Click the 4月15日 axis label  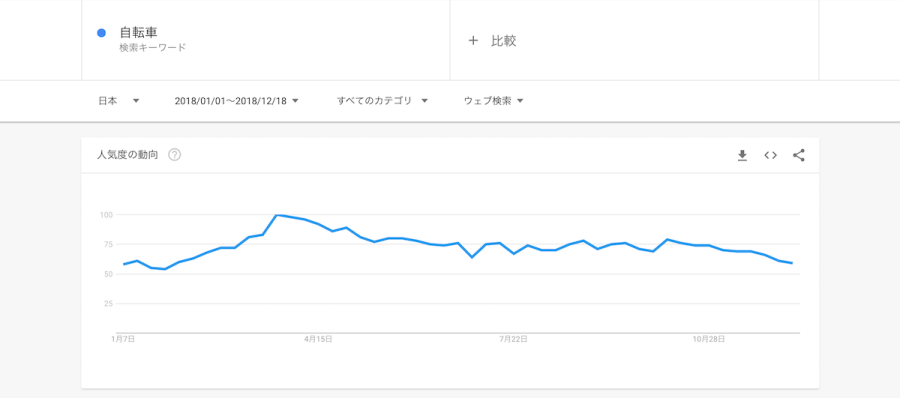317,339
